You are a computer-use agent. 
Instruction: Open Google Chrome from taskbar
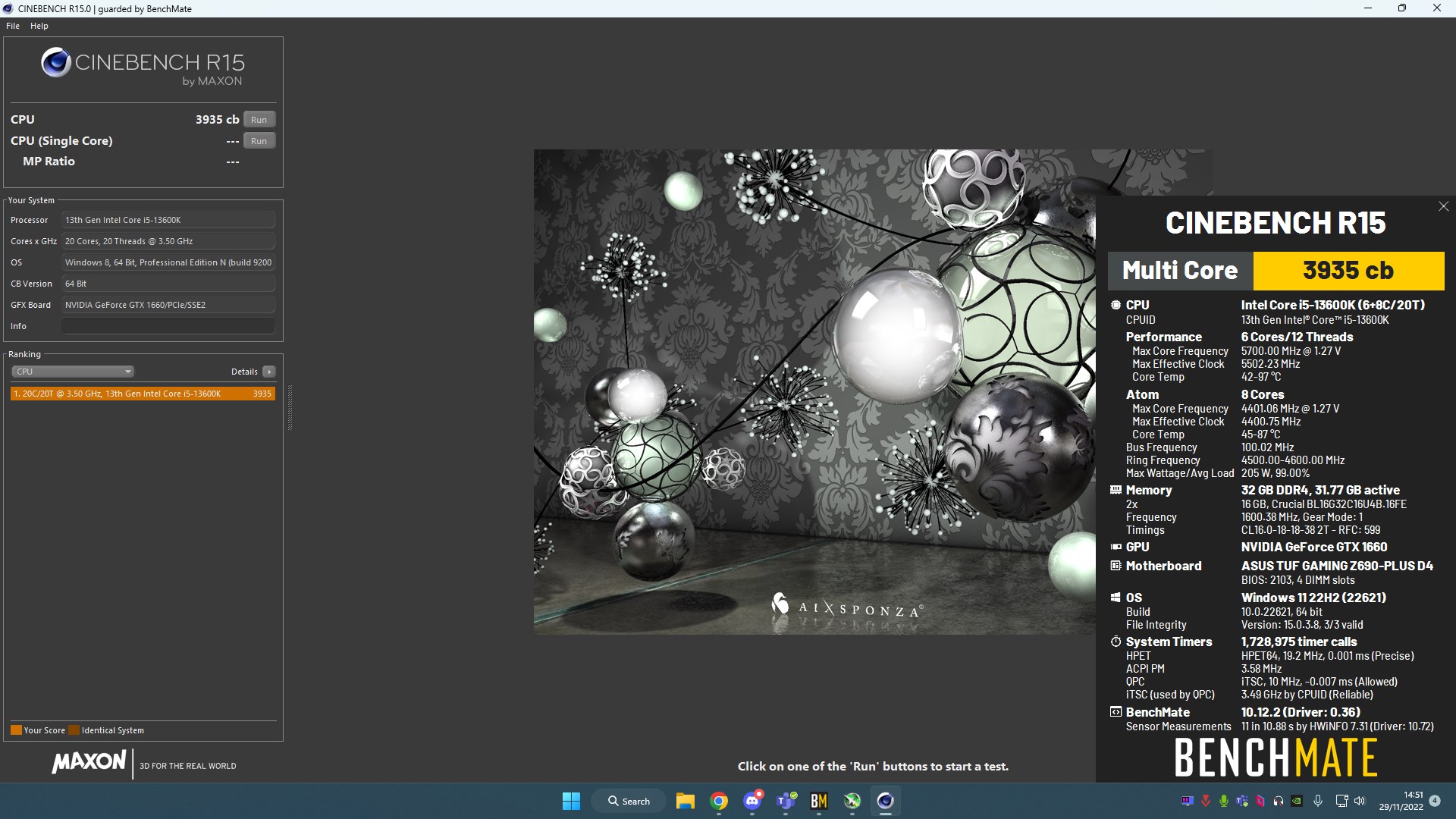(x=719, y=801)
